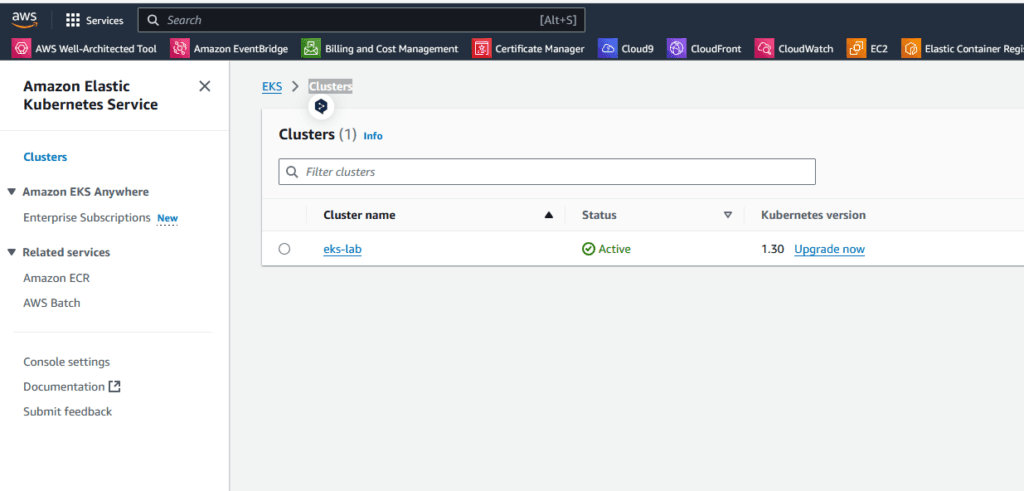Collapse the Amazon EKS Anywhere section
The image size is (1024, 491).
[11, 192]
